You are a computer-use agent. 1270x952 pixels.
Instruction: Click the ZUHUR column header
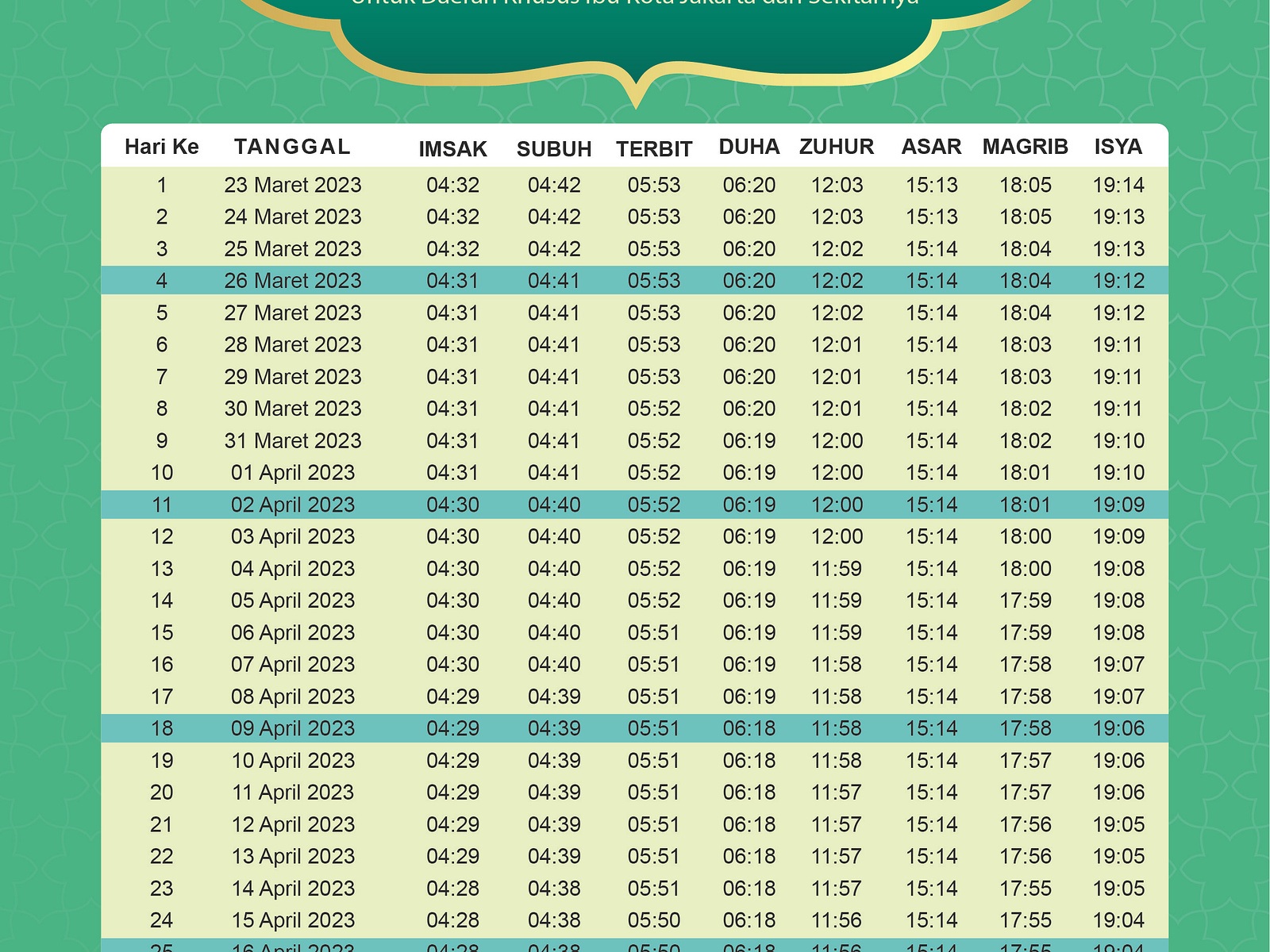click(837, 147)
